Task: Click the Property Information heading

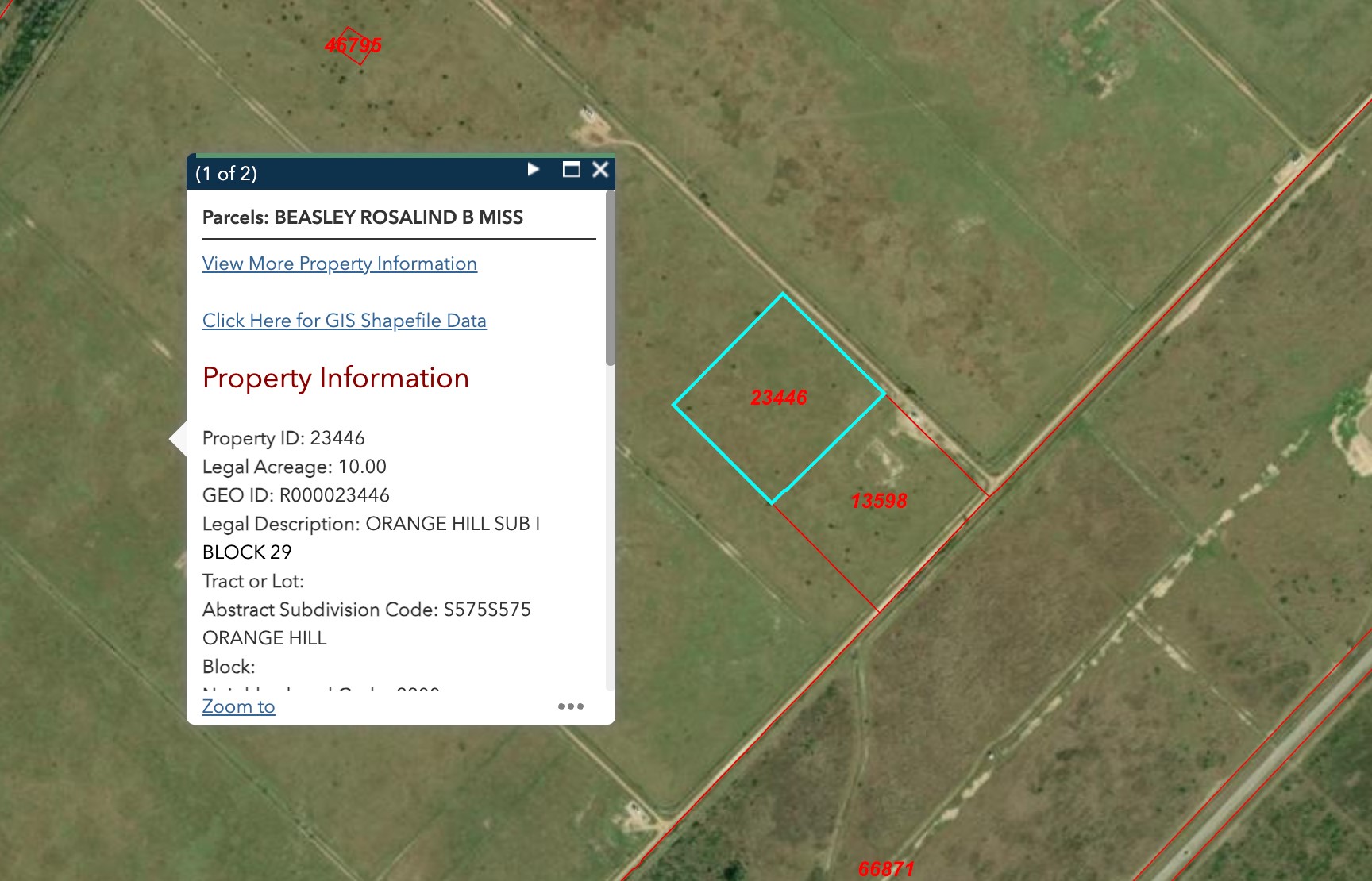Action: (336, 378)
